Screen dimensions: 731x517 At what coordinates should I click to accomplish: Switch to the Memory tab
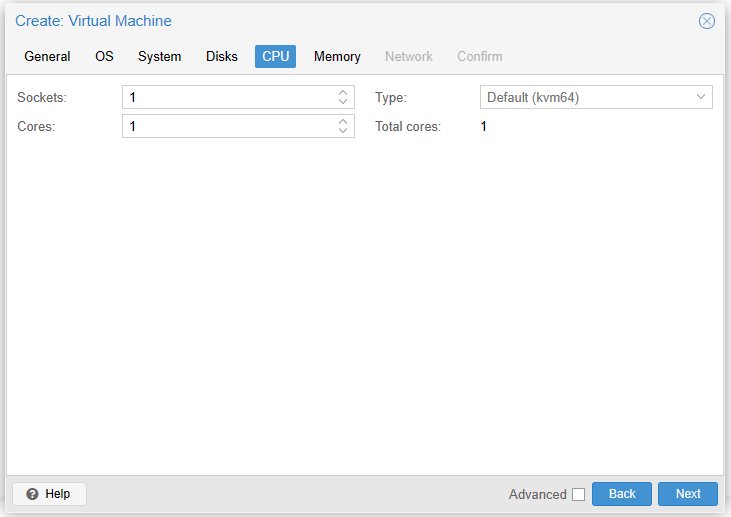337,57
